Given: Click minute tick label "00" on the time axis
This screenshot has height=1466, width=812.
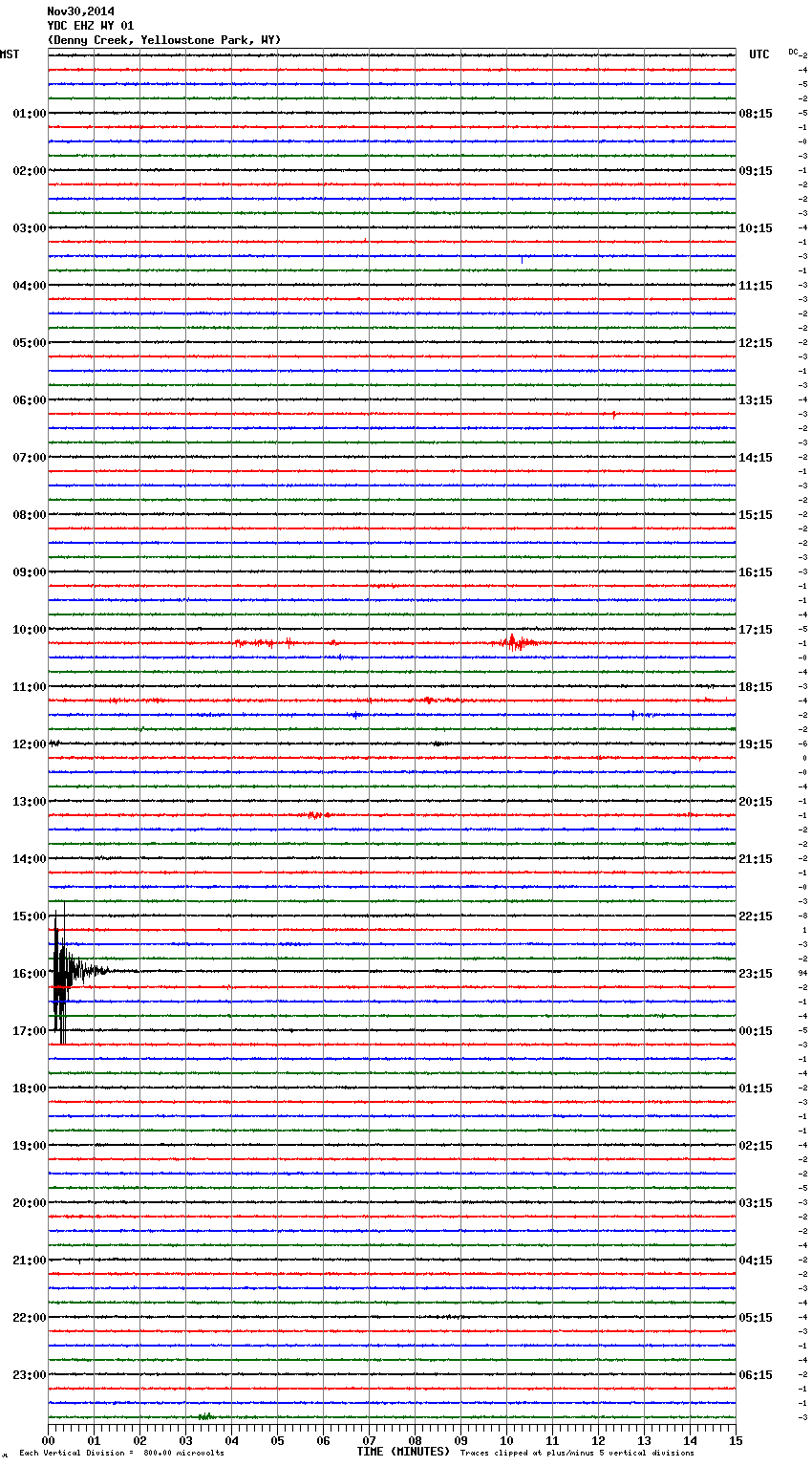Looking at the screenshot, I should tap(48, 1440).
